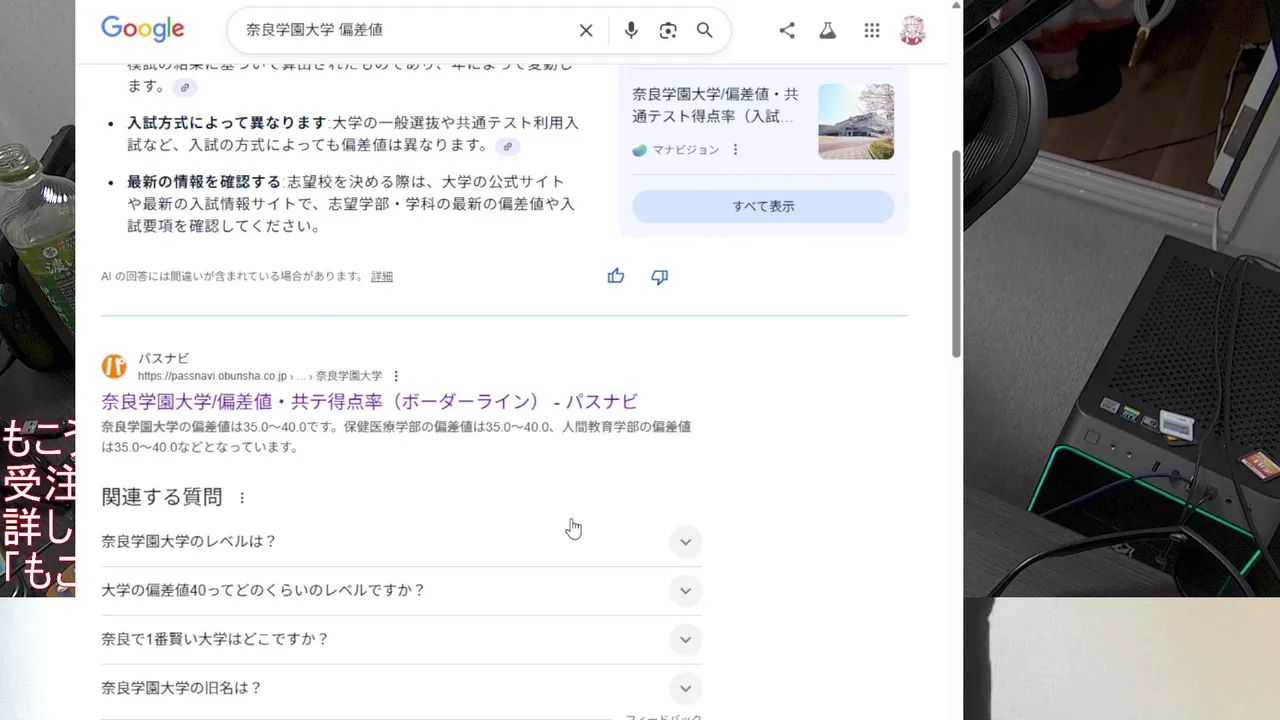Click the link chip after 変動します
Viewport: 1280px width, 720px height.
[184, 87]
